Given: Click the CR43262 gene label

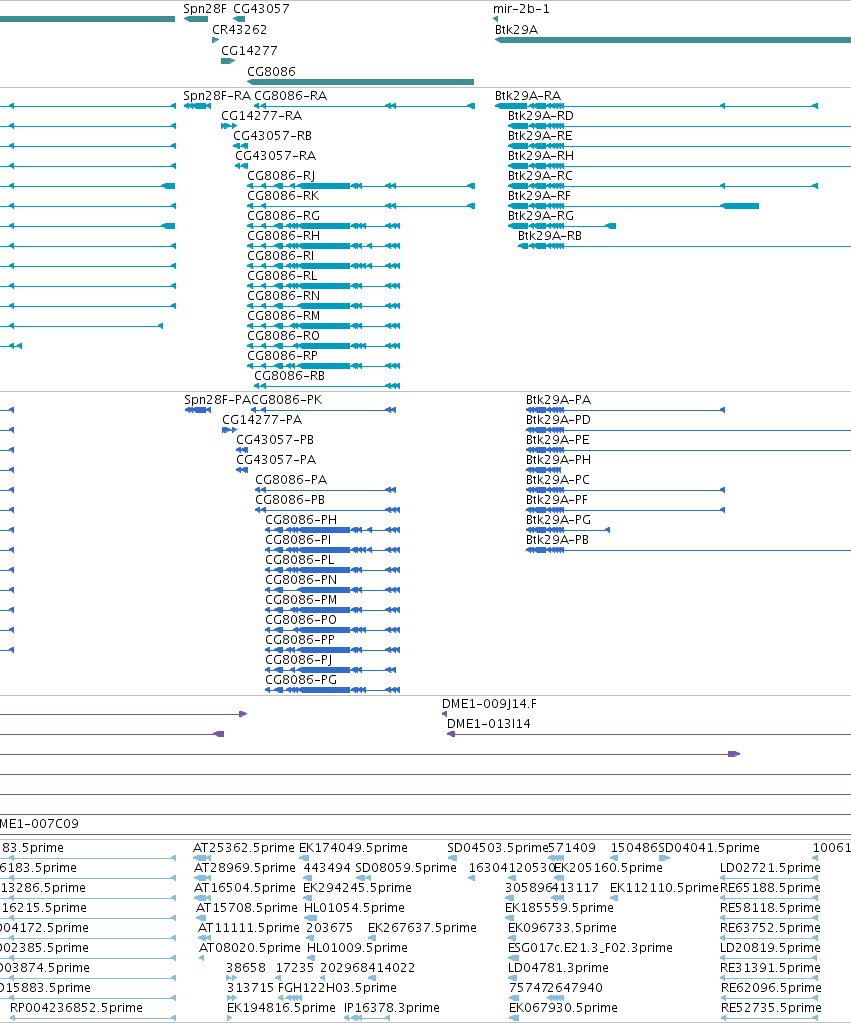Looking at the screenshot, I should point(240,29).
